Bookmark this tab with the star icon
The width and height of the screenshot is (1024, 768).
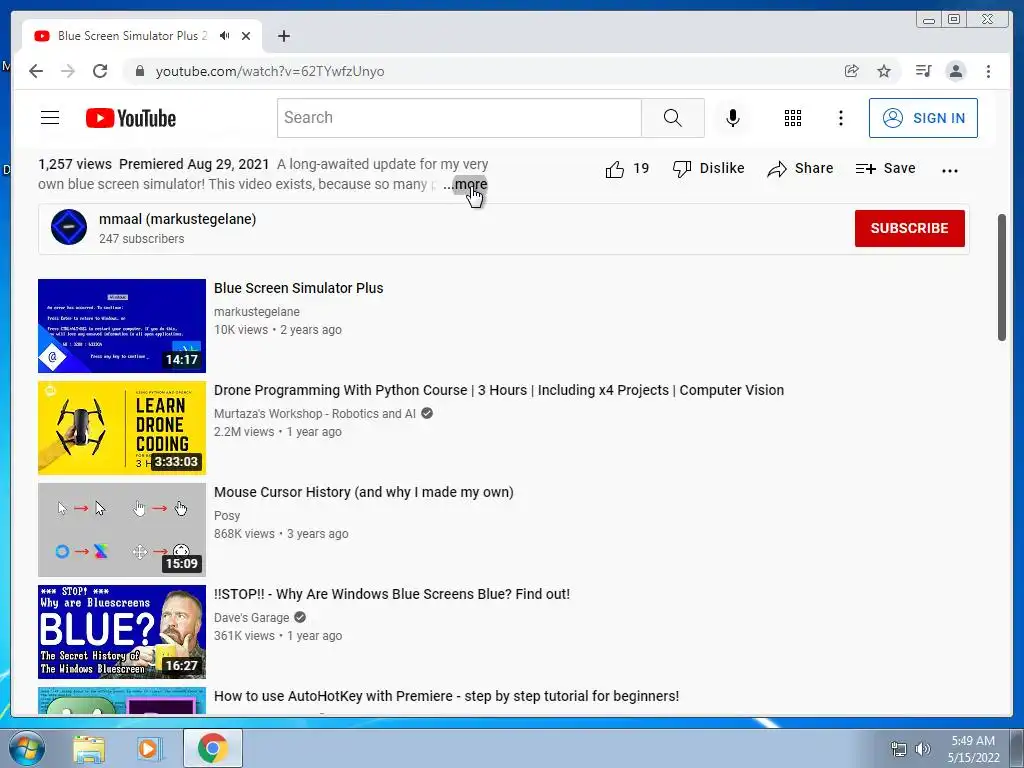click(884, 71)
